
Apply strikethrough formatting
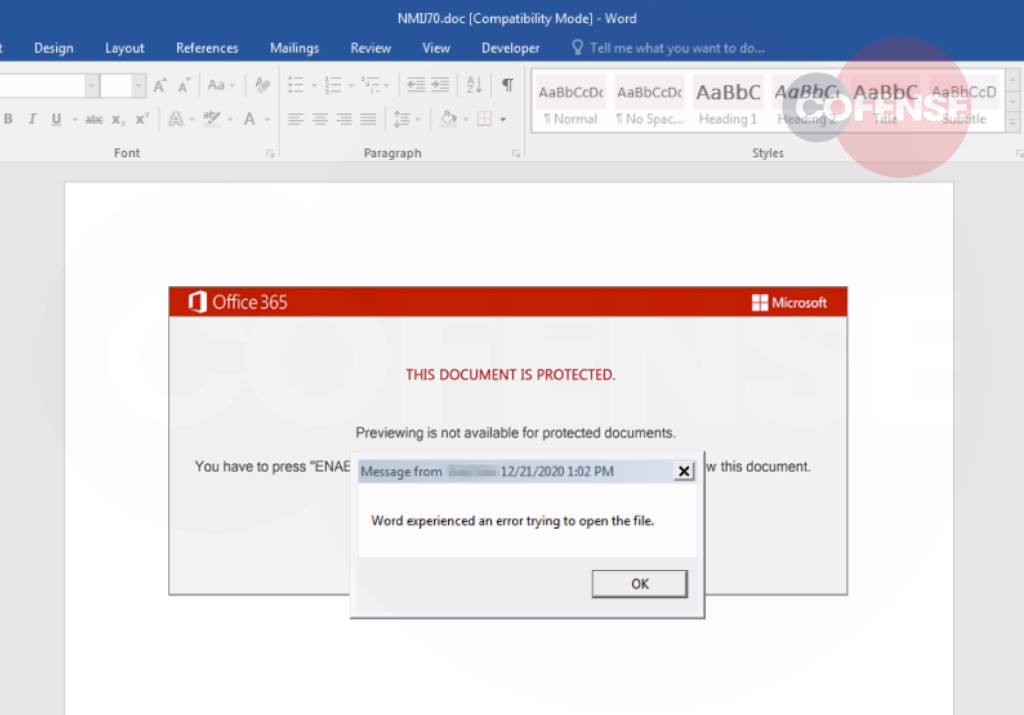94,119
